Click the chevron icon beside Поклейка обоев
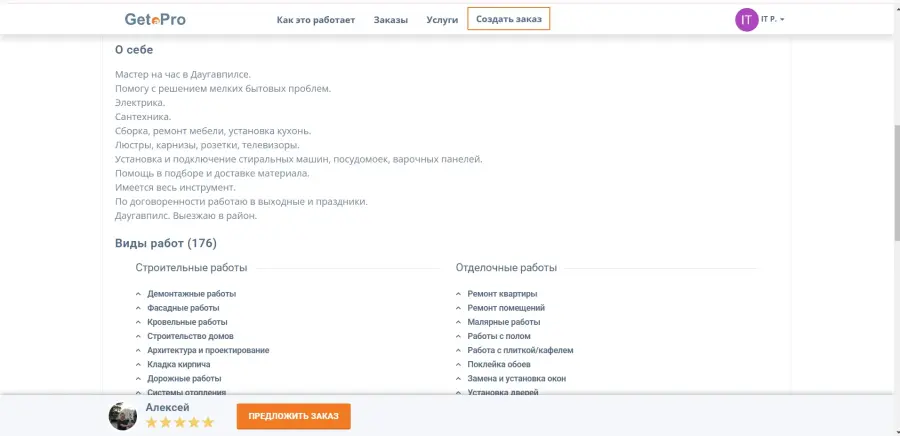The height and width of the screenshot is (436, 900). 458,364
